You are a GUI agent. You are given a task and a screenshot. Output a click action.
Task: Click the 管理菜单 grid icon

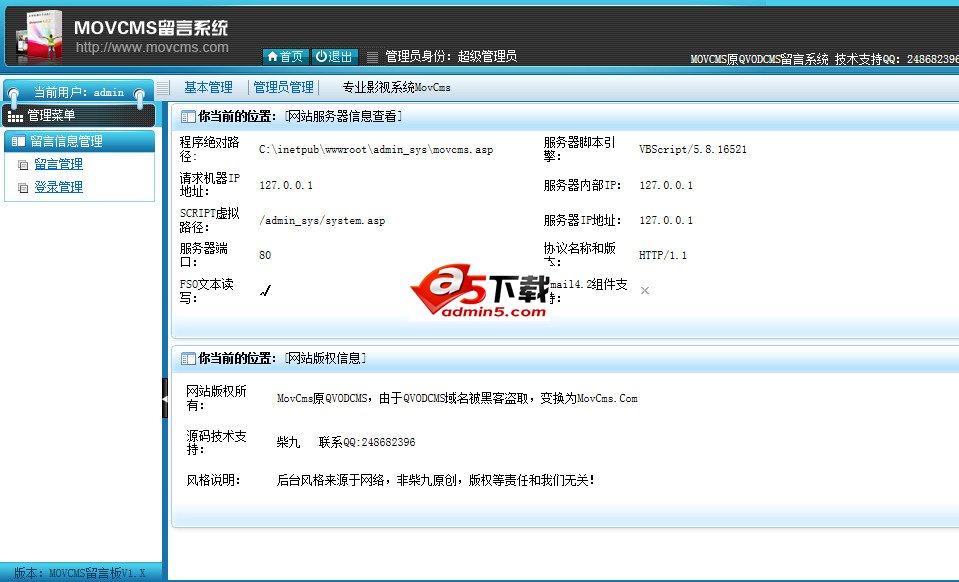click(x=15, y=116)
